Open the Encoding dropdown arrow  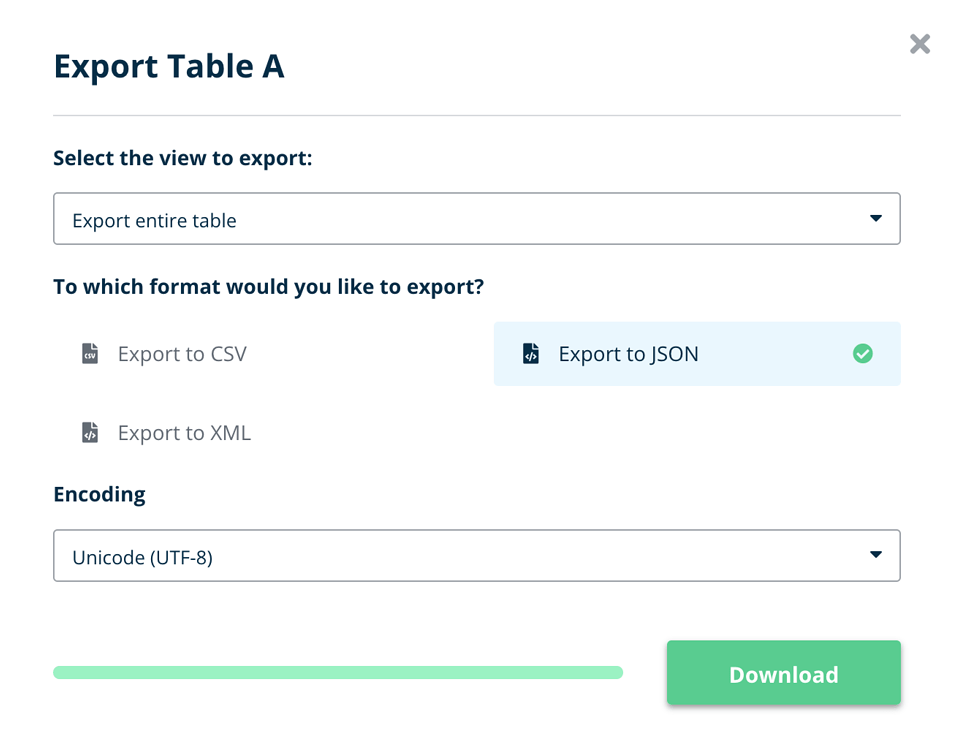coord(876,554)
